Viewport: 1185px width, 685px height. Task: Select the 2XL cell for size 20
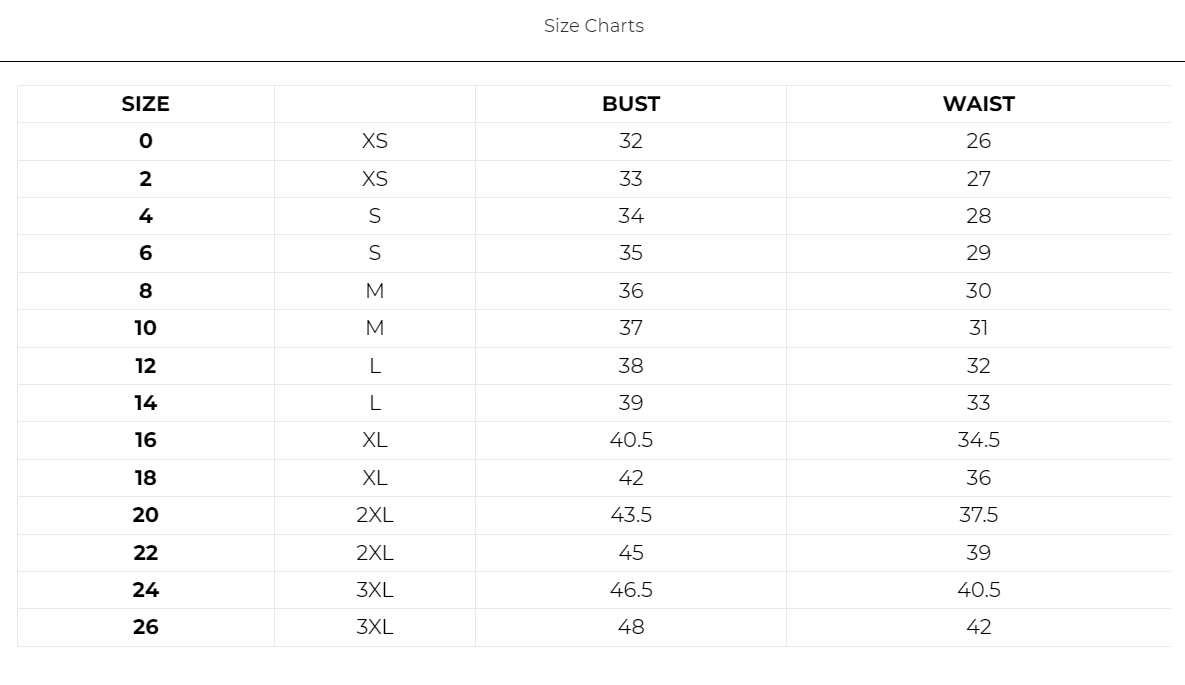coord(375,515)
